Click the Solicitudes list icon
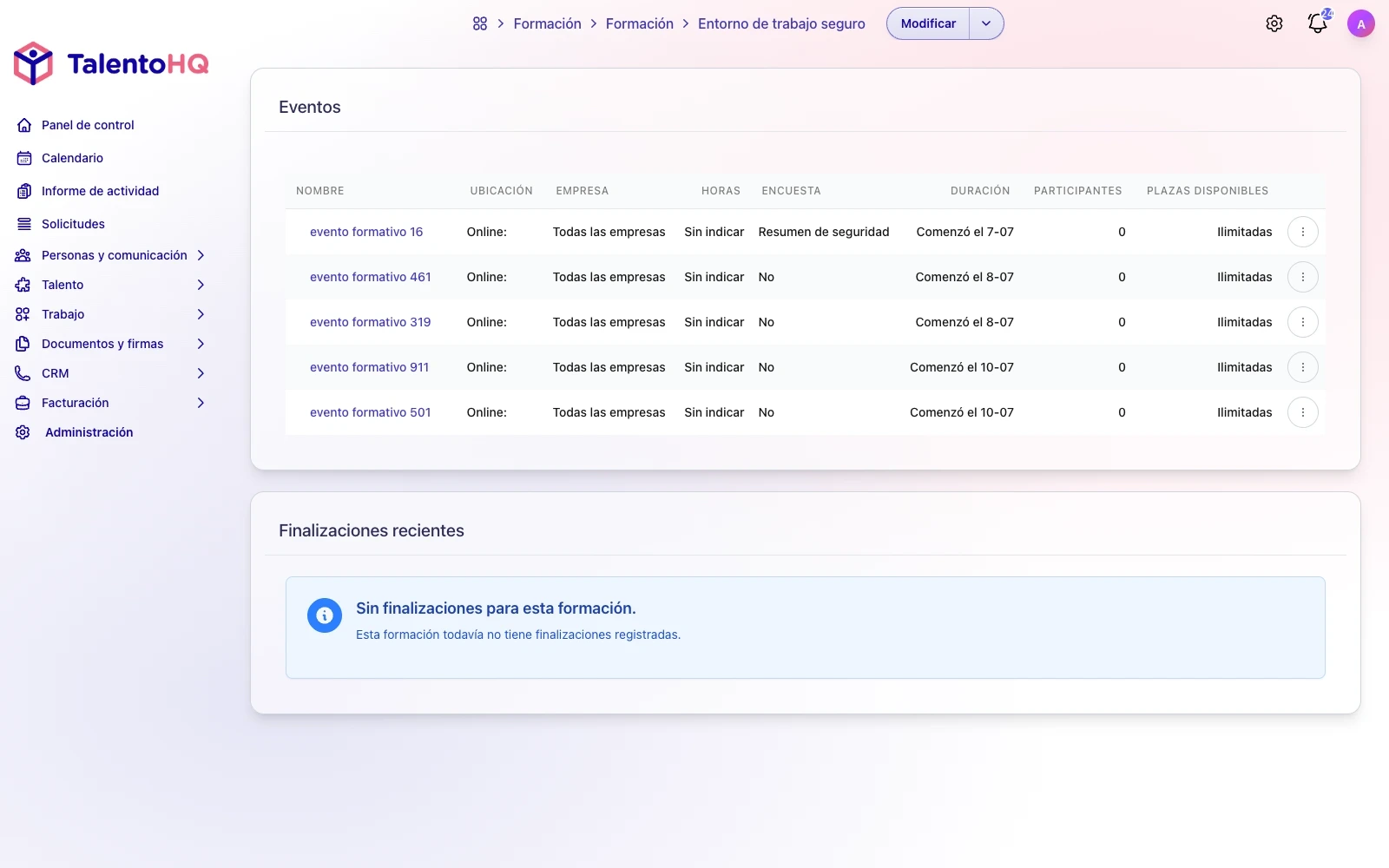This screenshot has width=1389, height=868. [24, 224]
